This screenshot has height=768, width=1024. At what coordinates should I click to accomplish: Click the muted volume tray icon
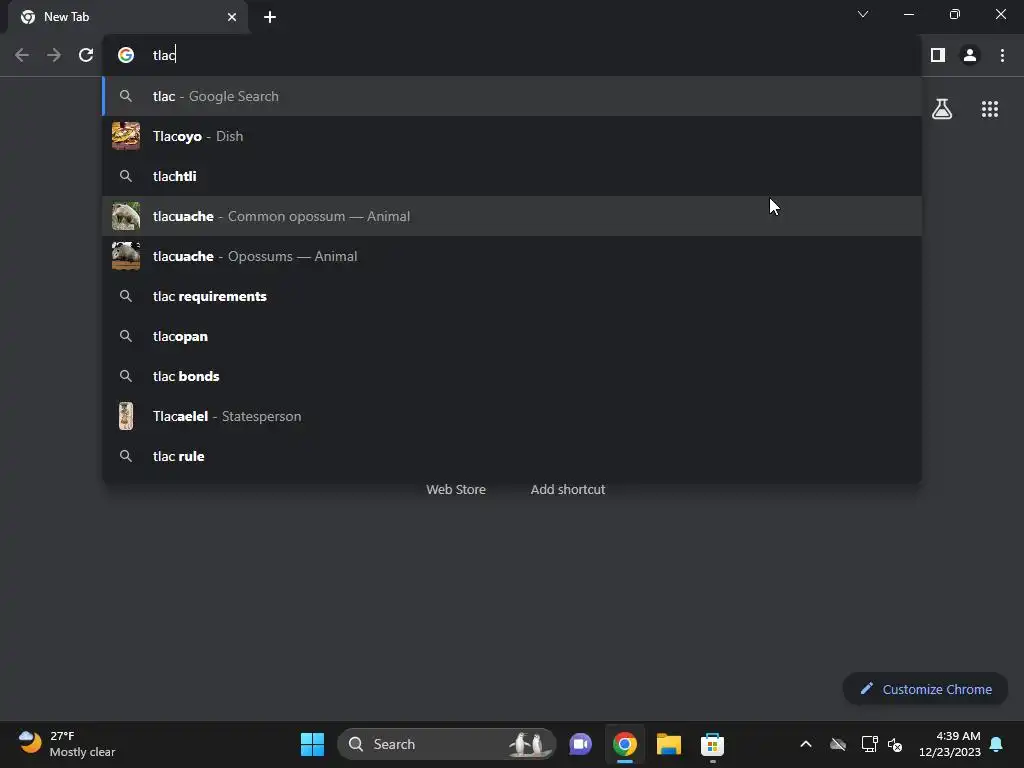point(895,744)
